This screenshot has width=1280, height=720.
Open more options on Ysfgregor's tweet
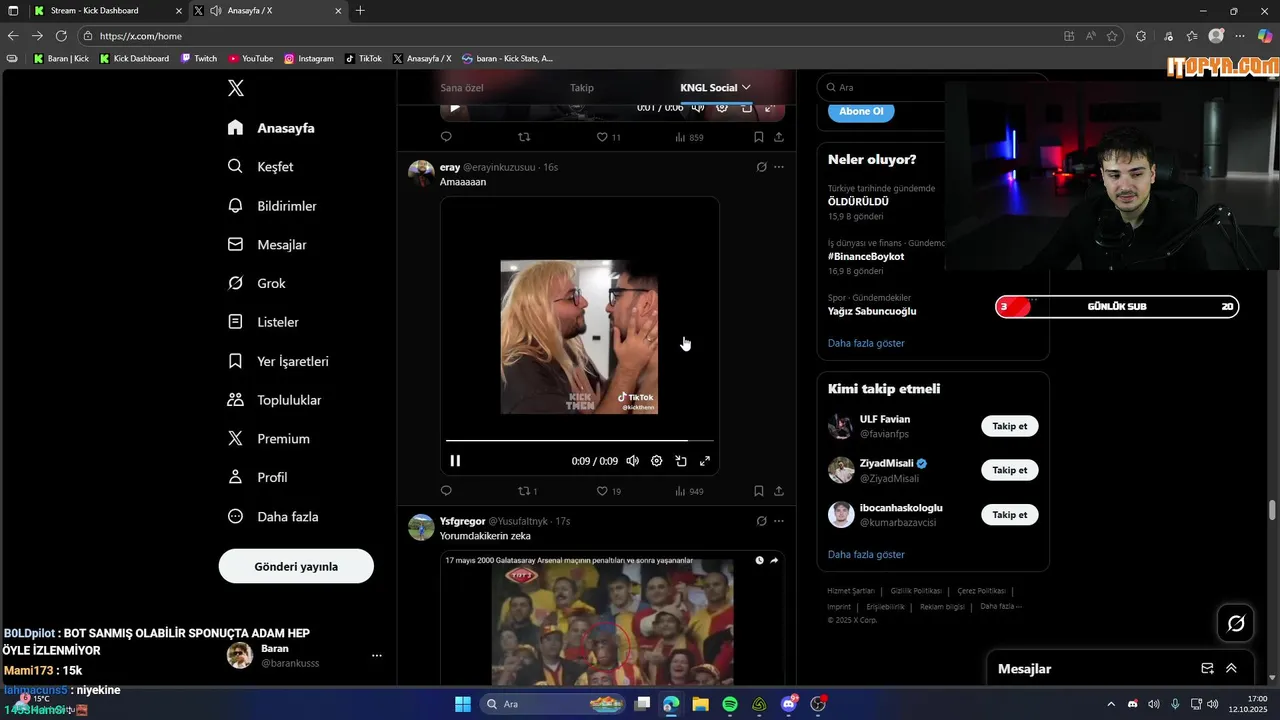pyautogui.click(x=779, y=521)
